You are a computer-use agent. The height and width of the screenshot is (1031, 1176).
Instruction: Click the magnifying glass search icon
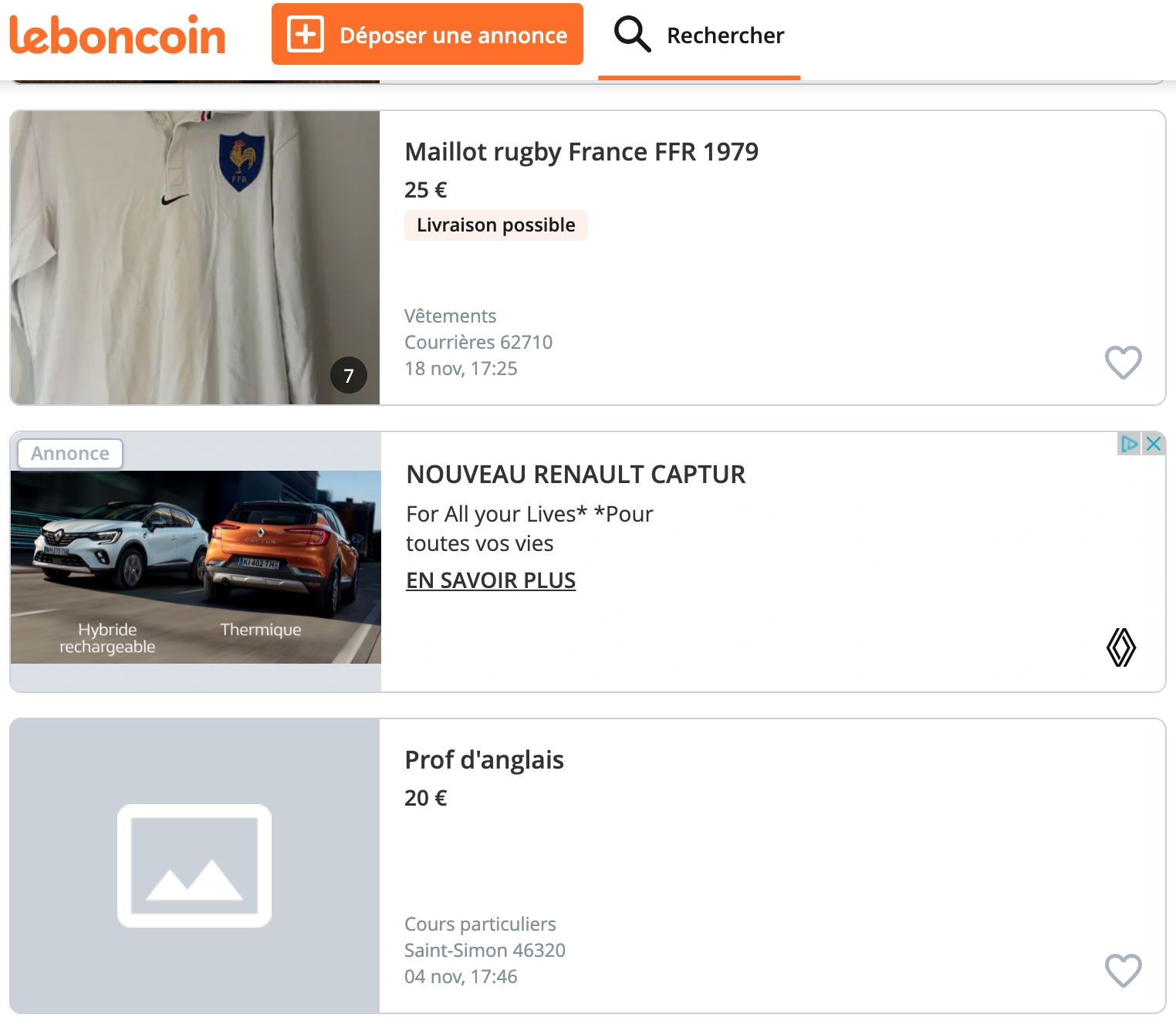coord(632,35)
